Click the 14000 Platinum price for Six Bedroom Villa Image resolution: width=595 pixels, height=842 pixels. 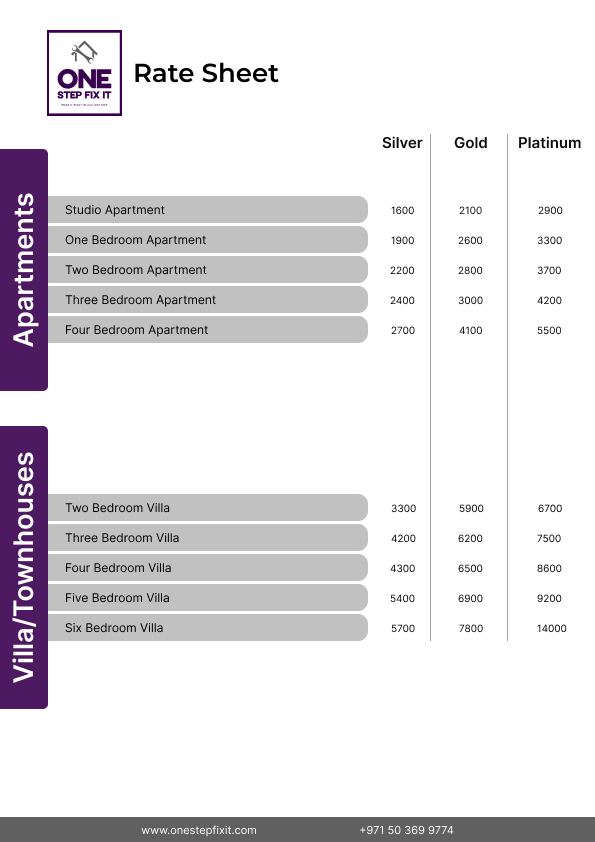click(x=552, y=628)
